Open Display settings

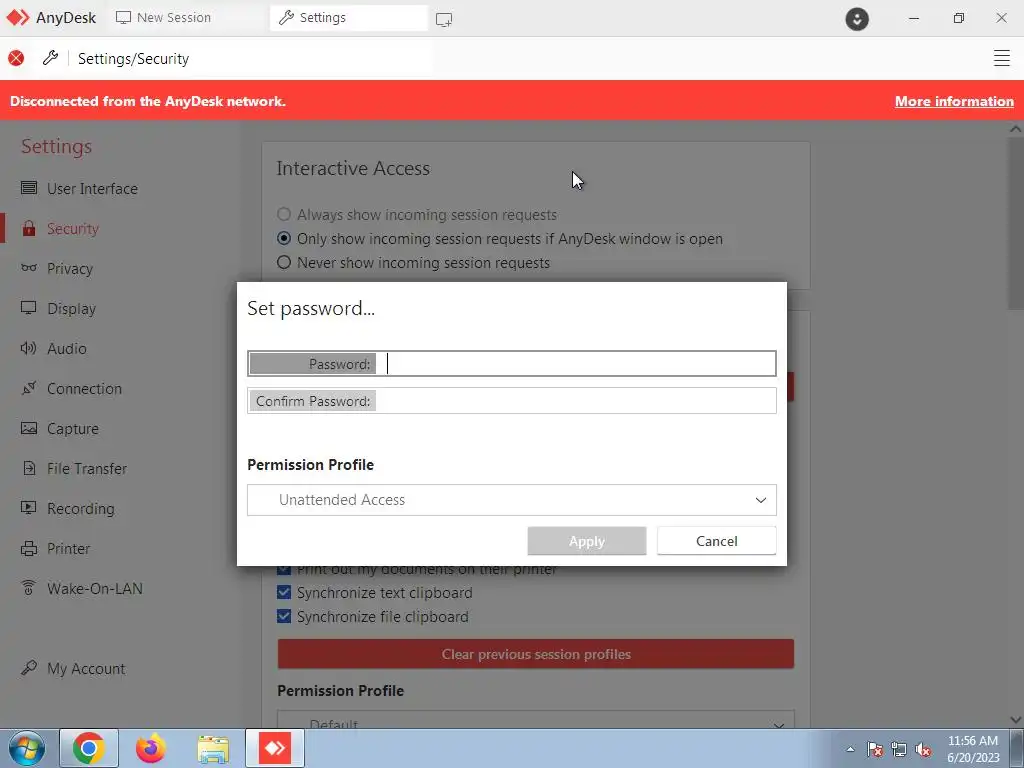tap(71, 308)
